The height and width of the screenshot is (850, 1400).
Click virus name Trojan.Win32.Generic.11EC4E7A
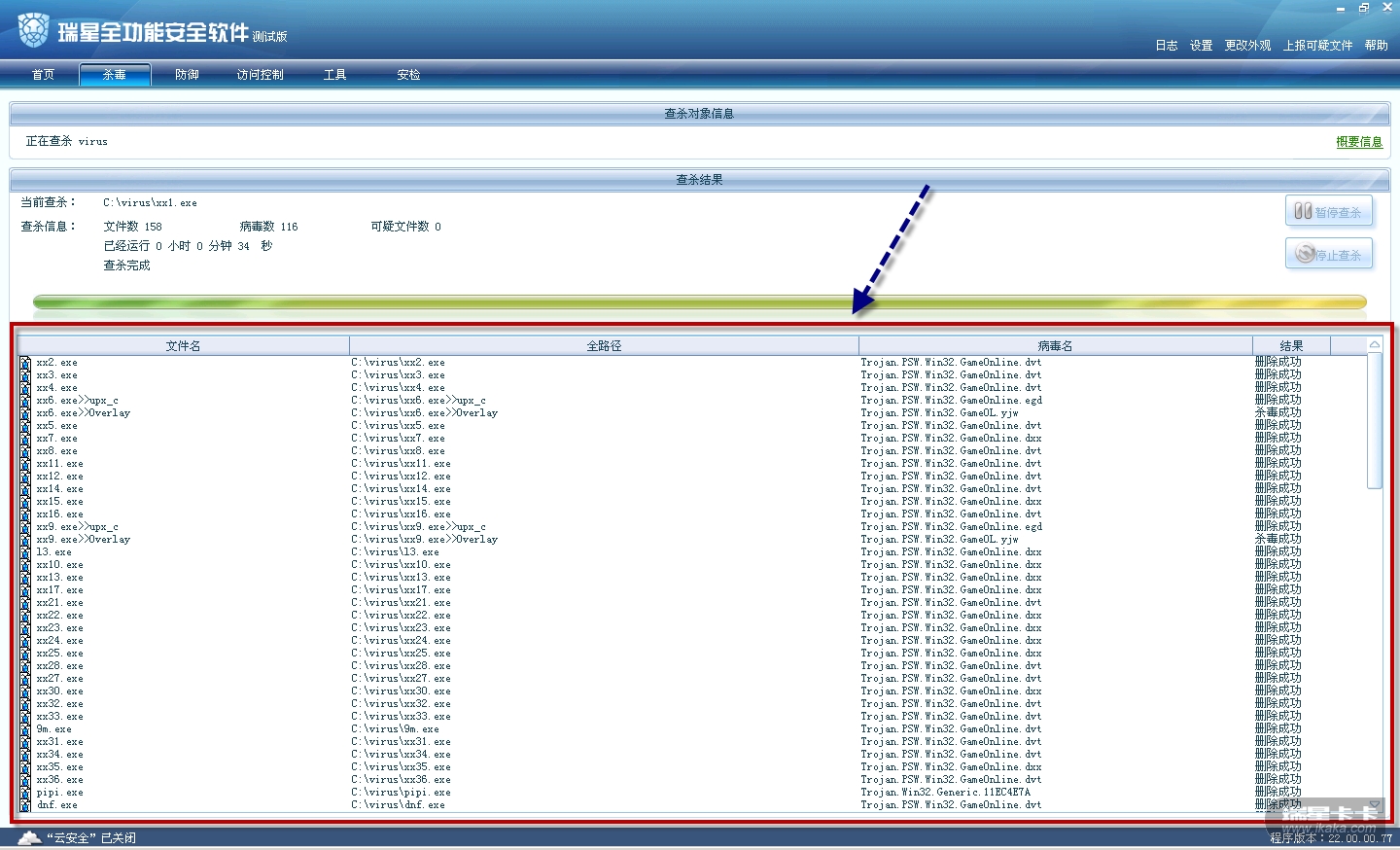[x=945, y=793]
